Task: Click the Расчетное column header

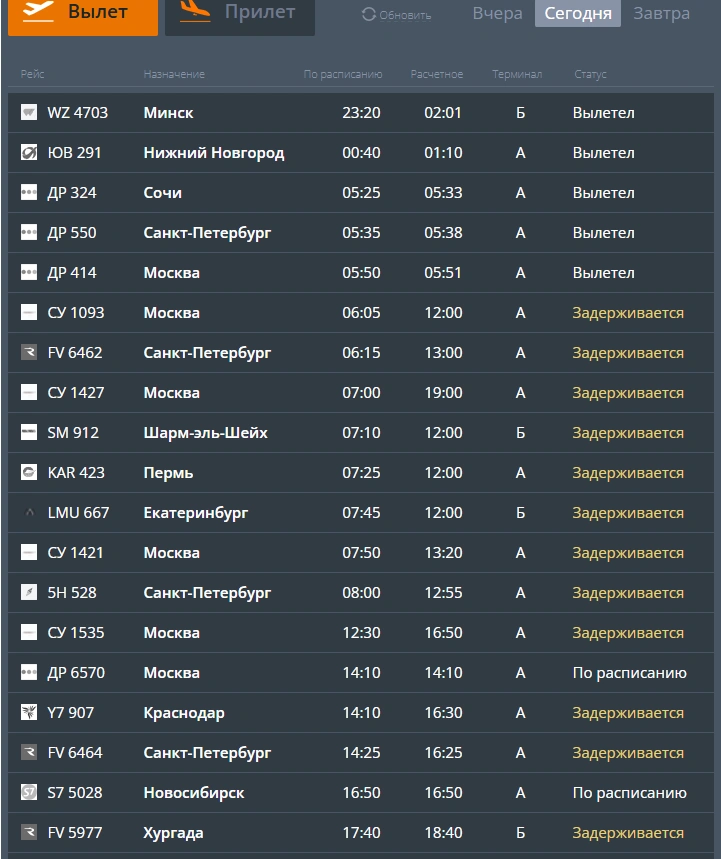Action: click(x=437, y=74)
